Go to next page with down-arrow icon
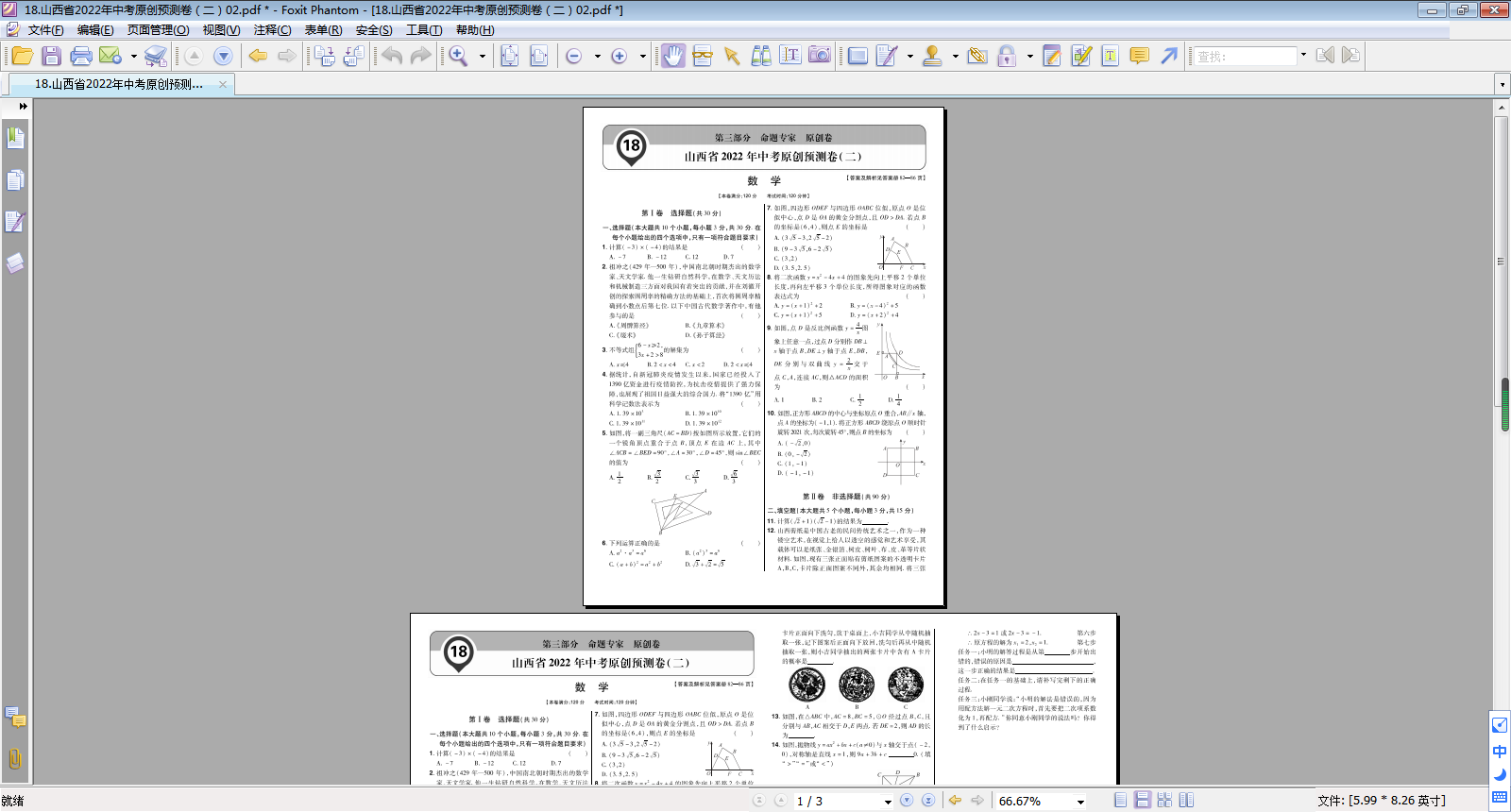 tap(223, 57)
